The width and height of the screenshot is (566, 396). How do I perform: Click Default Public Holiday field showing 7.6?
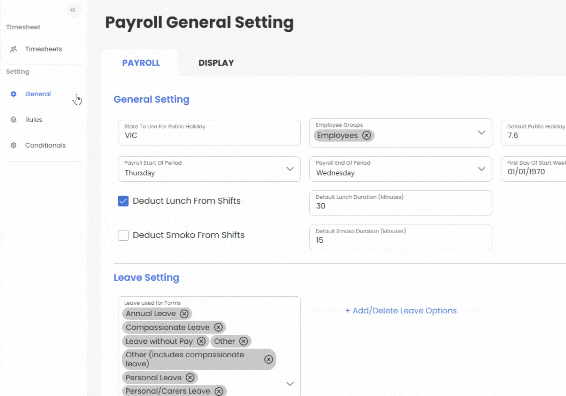pyautogui.click(x=534, y=133)
